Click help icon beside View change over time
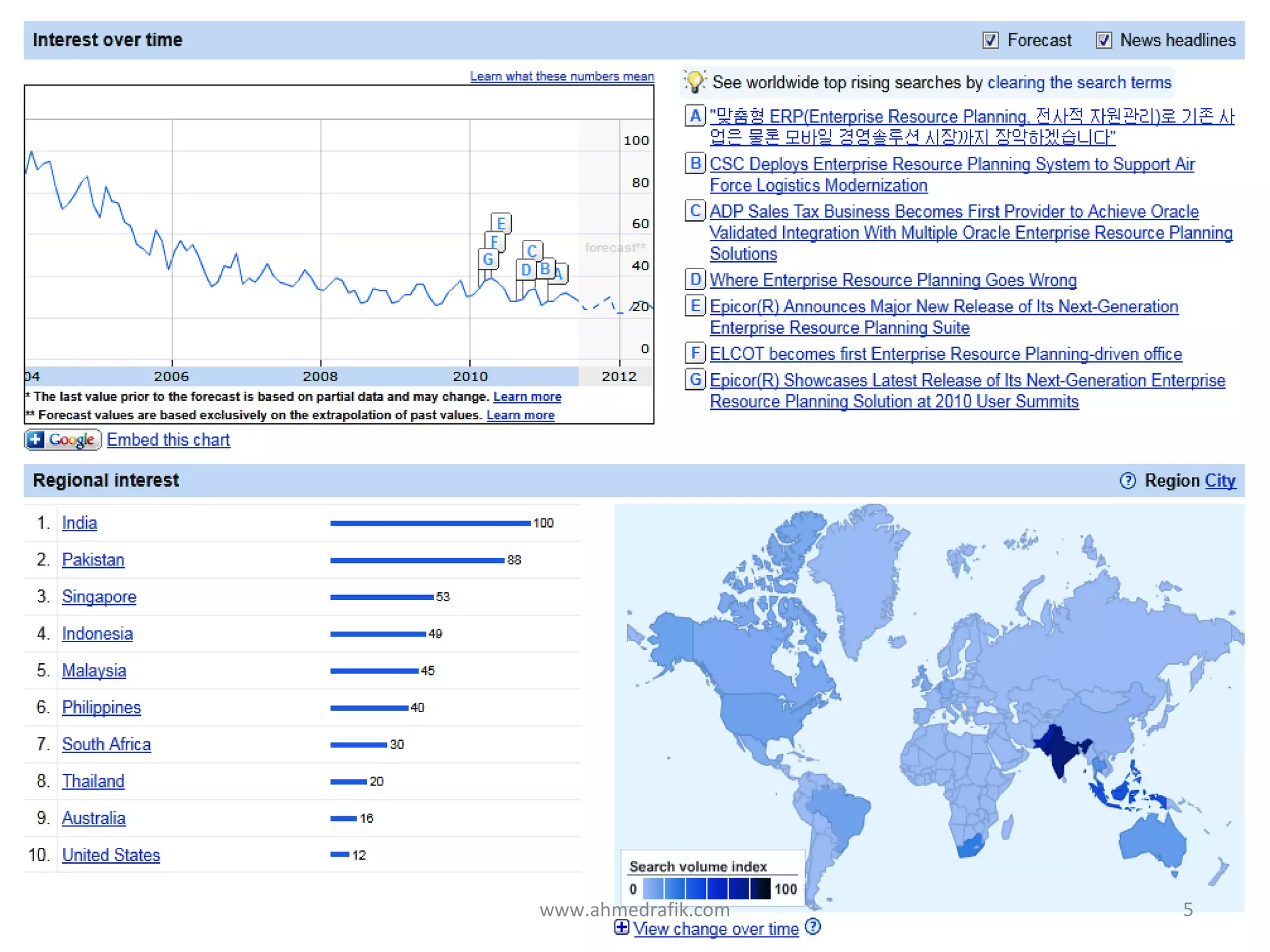This screenshot has width=1270, height=952. [x=812, y=927]
